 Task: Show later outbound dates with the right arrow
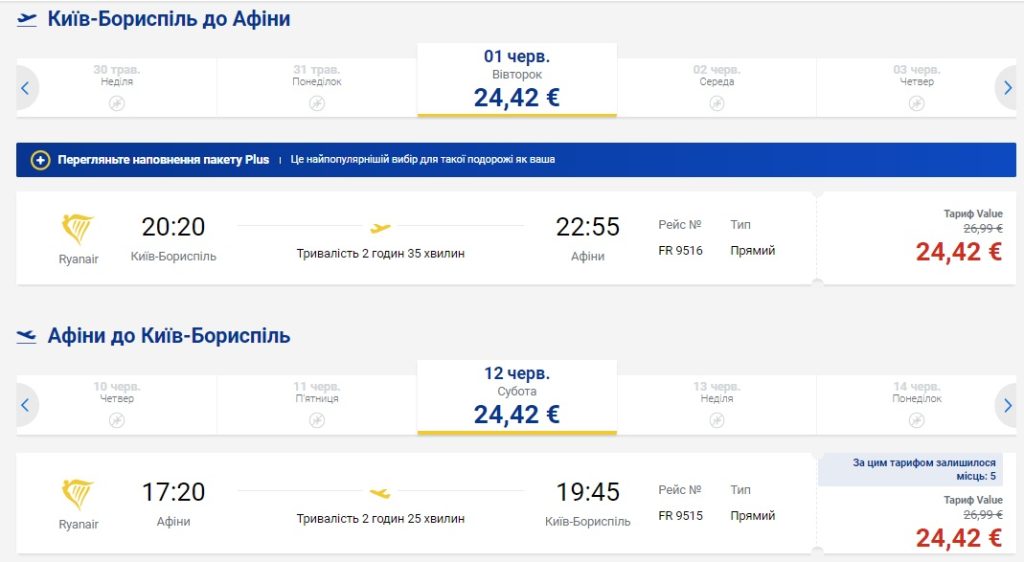pos(1007,88)
